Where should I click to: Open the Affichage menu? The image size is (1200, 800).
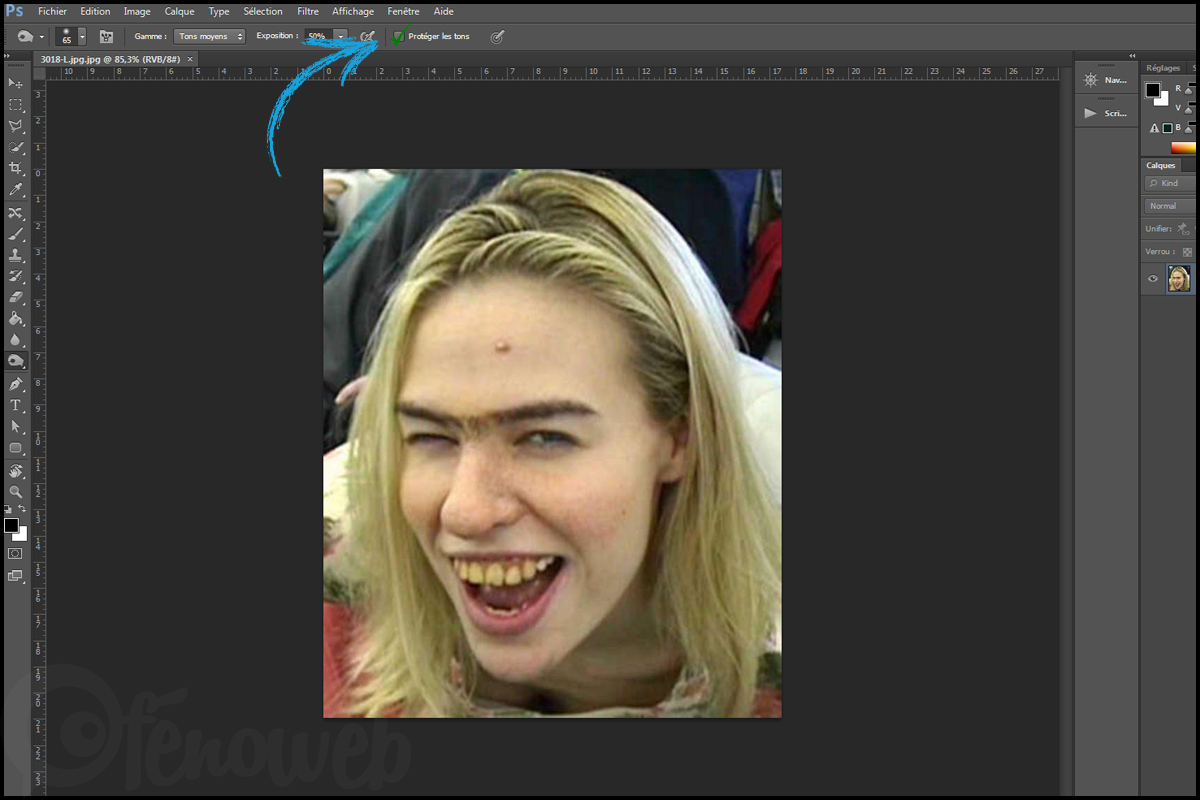tap(353, 11)
